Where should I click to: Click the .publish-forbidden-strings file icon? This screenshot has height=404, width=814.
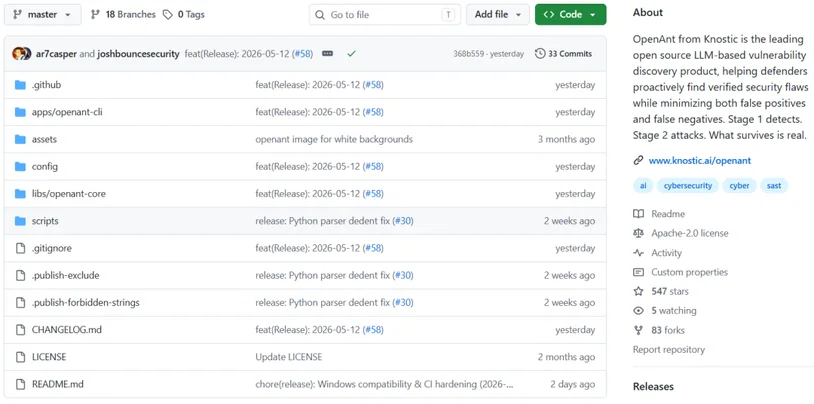[x=20, y=302]
